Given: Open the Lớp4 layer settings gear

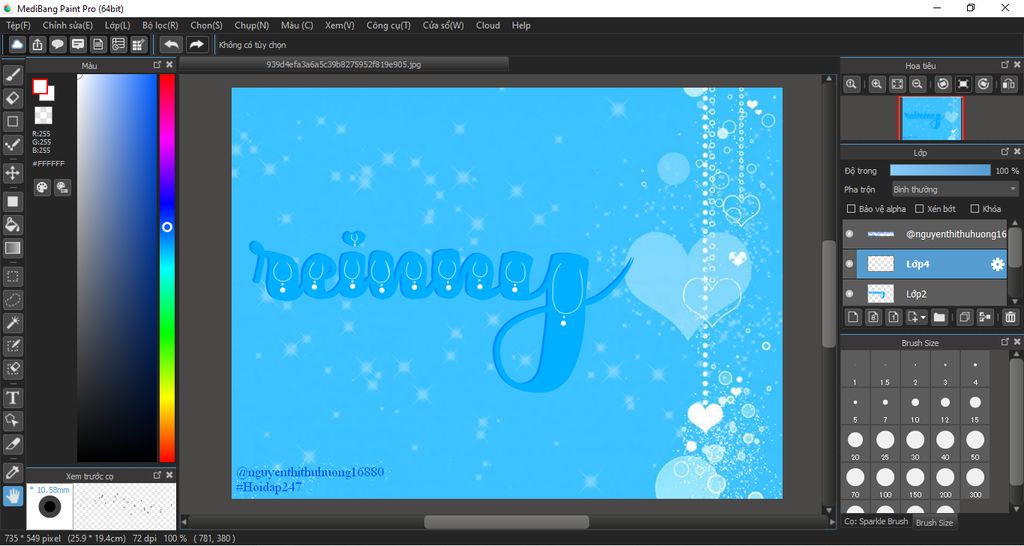Looking at the screenshot, I should 997,264.
